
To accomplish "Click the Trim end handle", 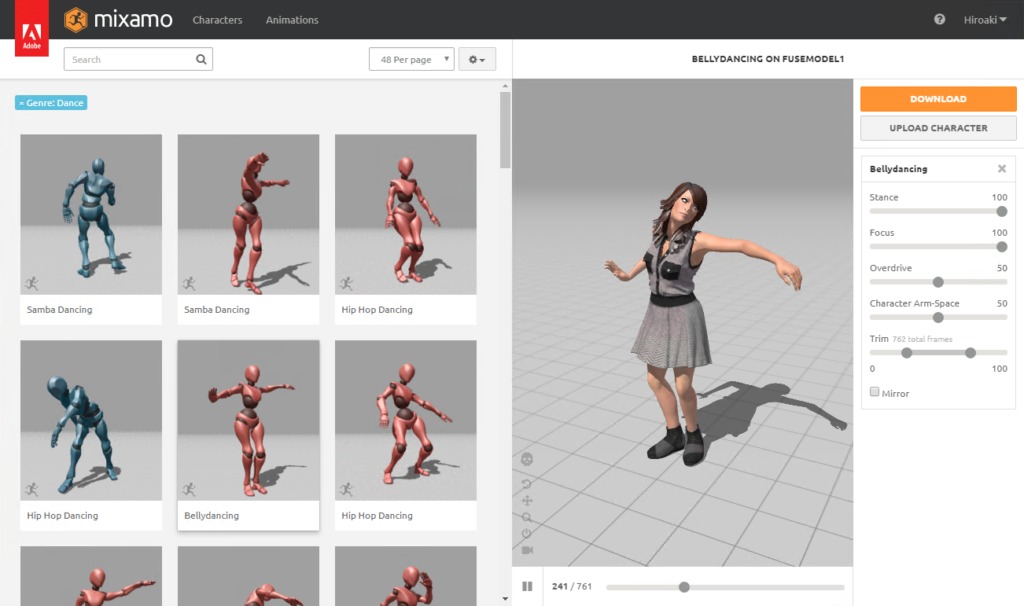I will 970,353.
